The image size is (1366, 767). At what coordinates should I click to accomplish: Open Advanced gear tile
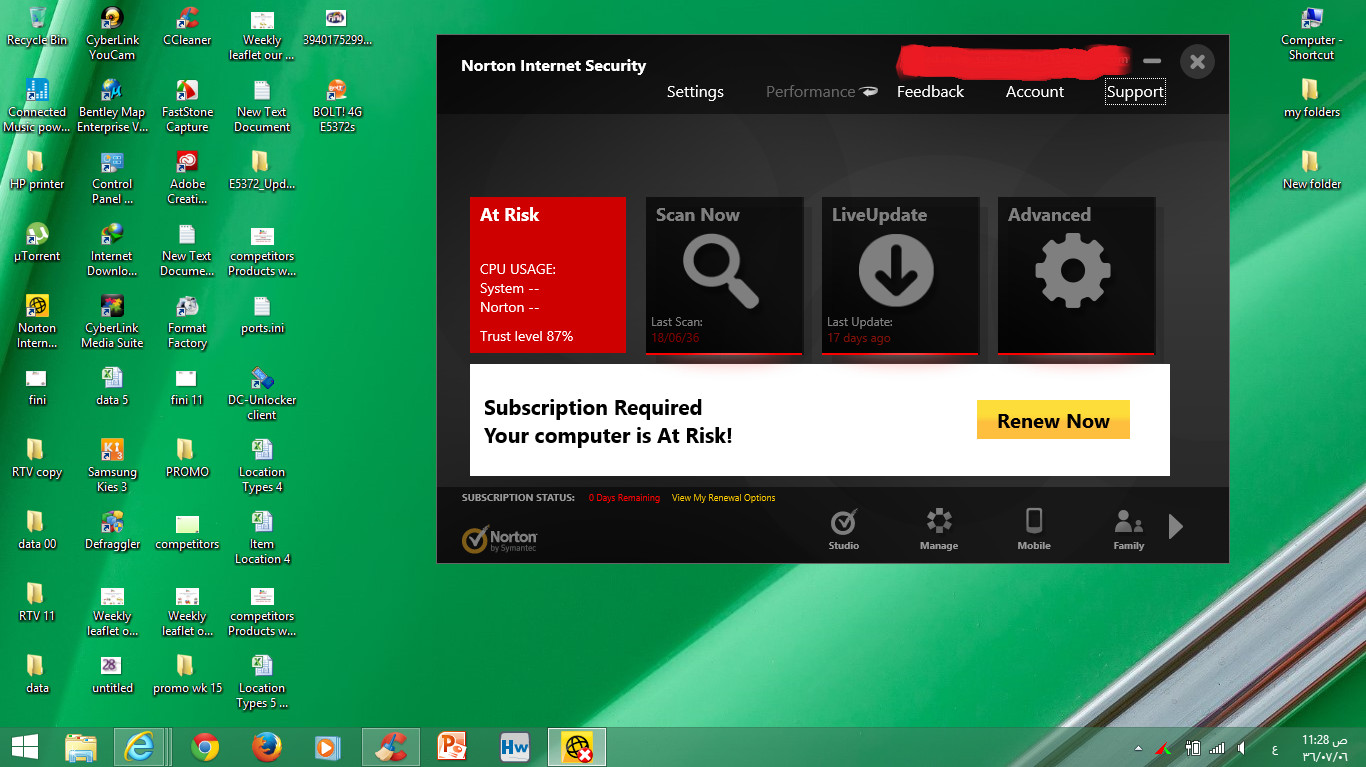1076,275
